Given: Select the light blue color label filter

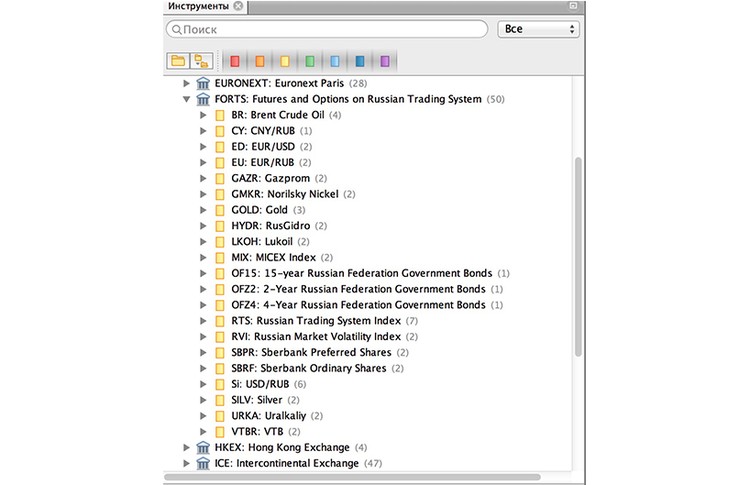Looking at the screenshot, I should coord(335,61).
